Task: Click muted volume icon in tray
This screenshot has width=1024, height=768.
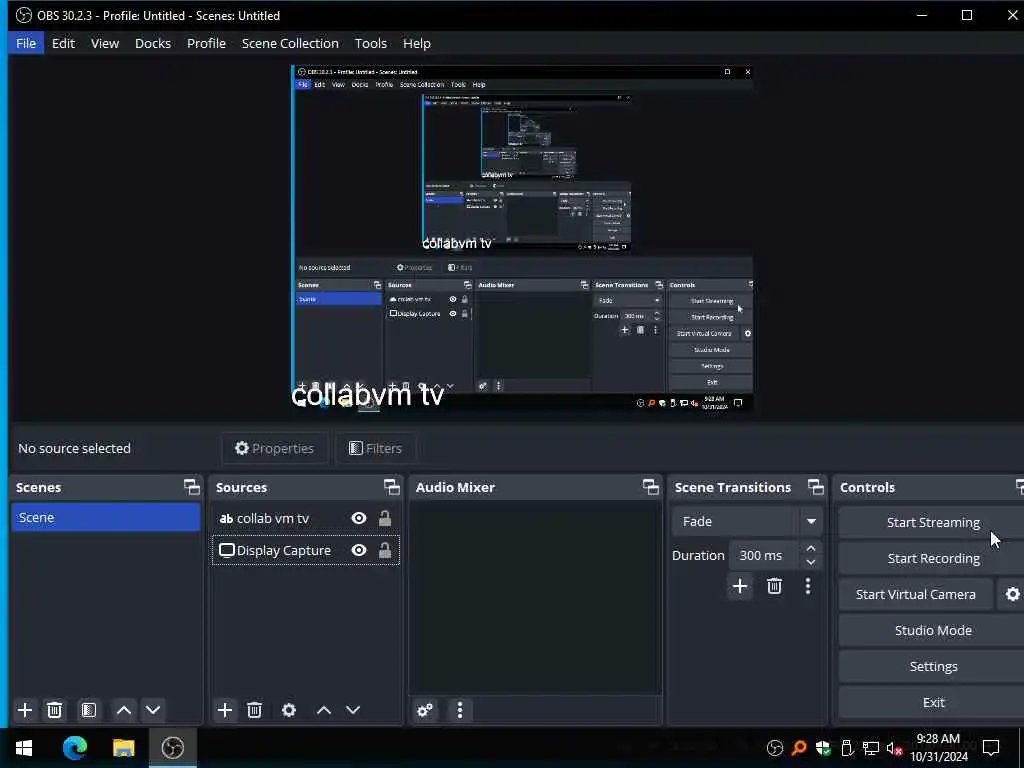Action: click(x=894, y=748)
